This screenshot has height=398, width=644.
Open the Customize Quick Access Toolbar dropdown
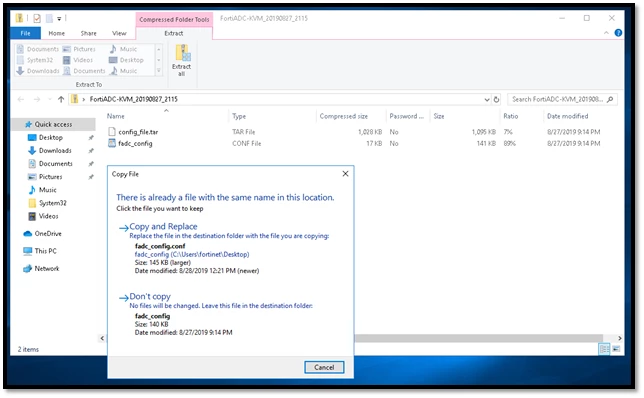click(59, 18)
